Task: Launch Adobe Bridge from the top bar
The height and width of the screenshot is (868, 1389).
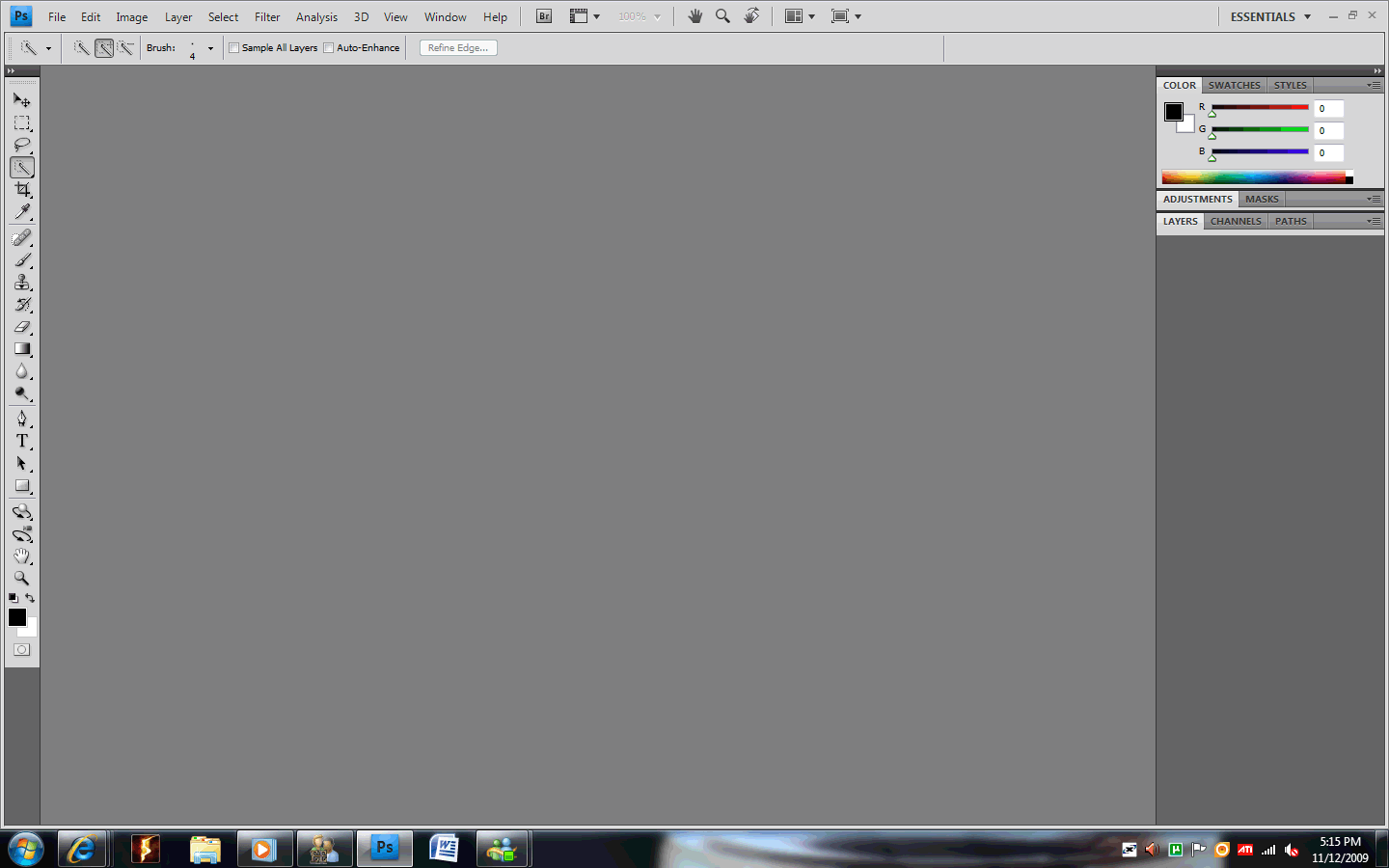Action: coord(544,16)
